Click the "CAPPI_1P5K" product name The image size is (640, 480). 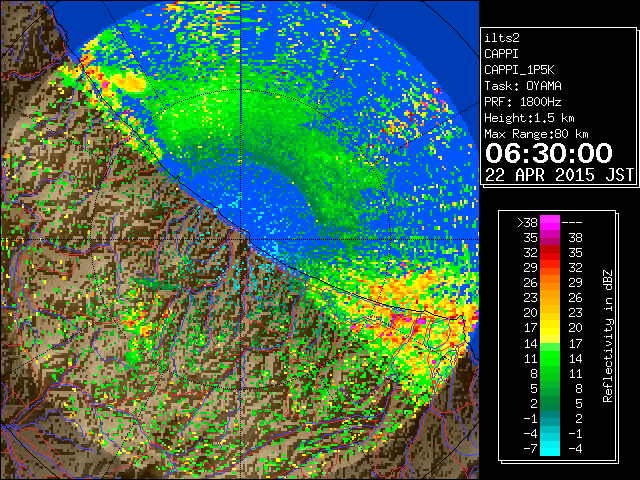(519, 70)
